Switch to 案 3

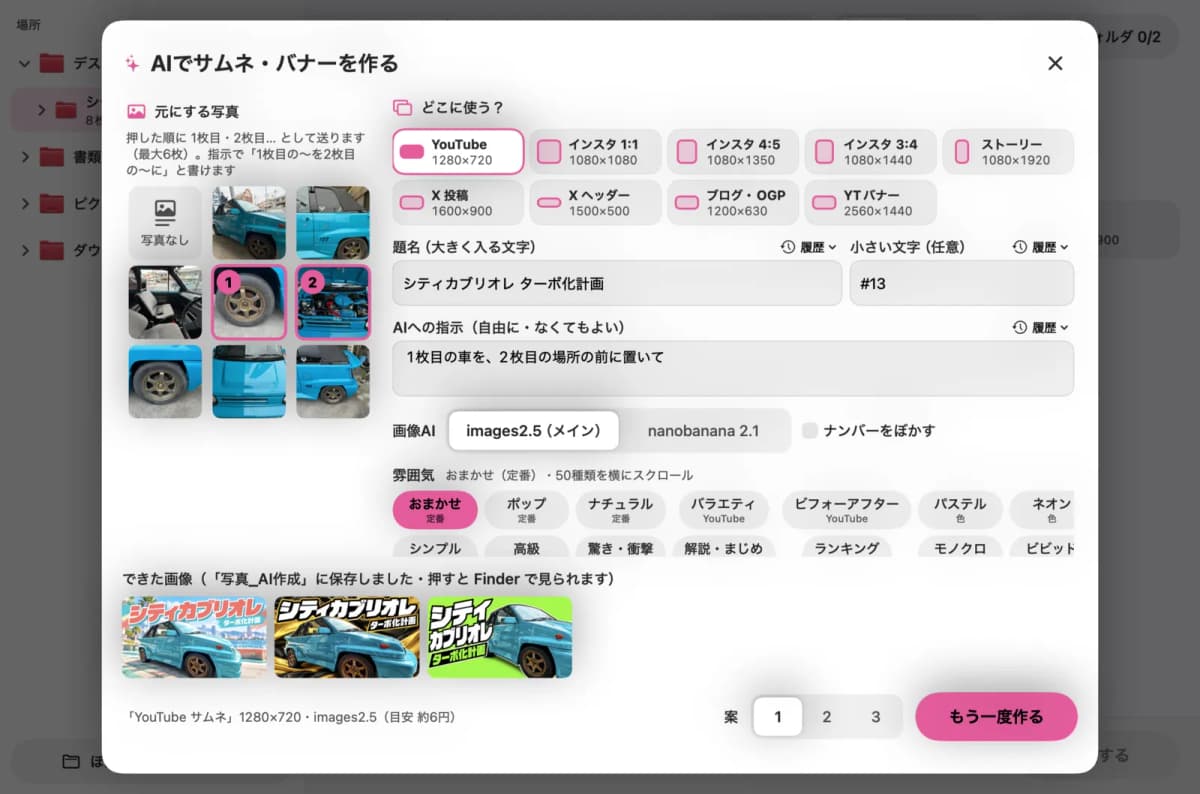click(875, 716)
